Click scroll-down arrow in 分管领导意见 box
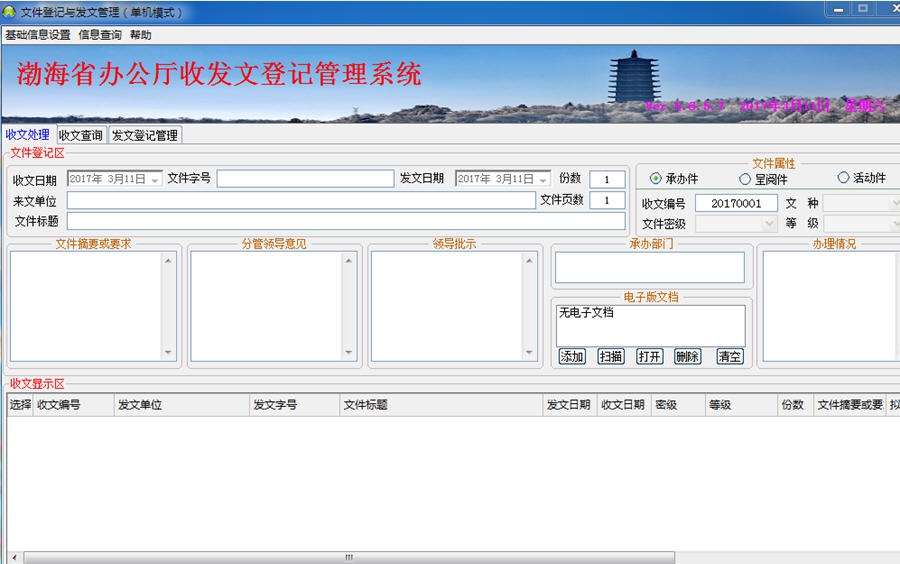The width and height of the screenshot is (900, 564). click(x=349, y=352)
